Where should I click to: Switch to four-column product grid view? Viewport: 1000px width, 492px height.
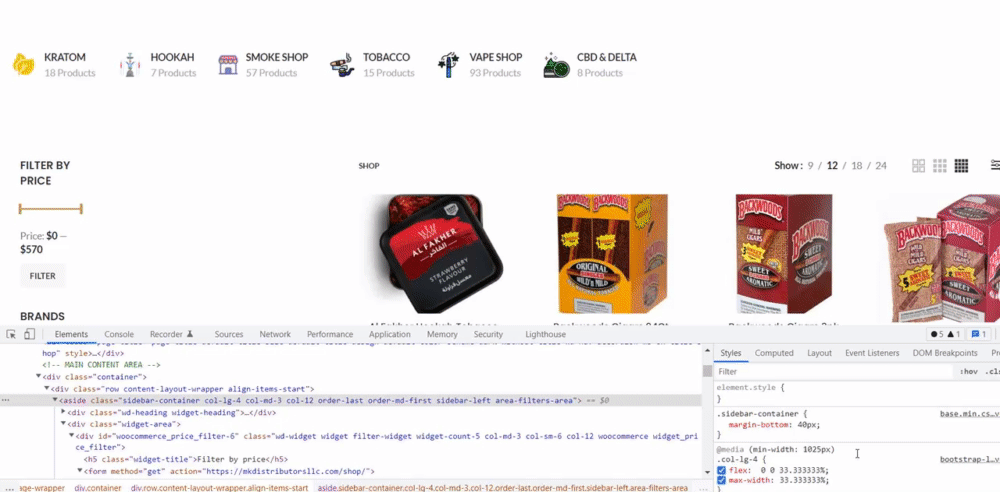961,166
